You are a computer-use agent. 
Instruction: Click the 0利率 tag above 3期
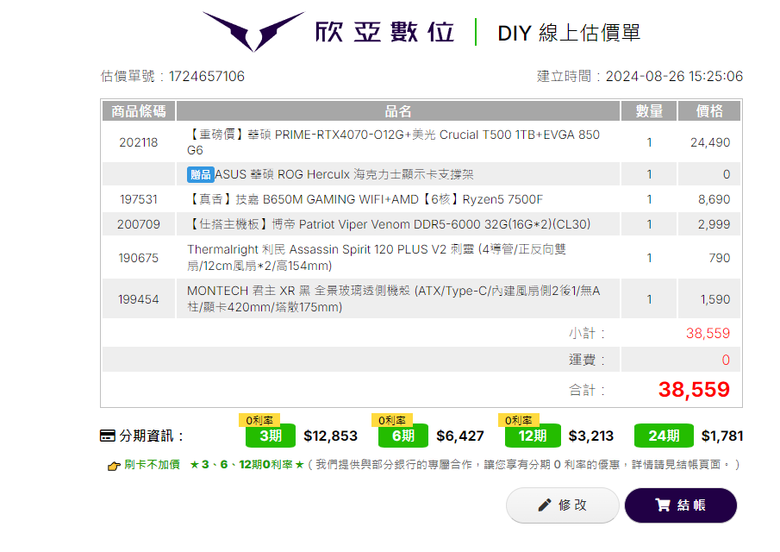coord(259,420)
